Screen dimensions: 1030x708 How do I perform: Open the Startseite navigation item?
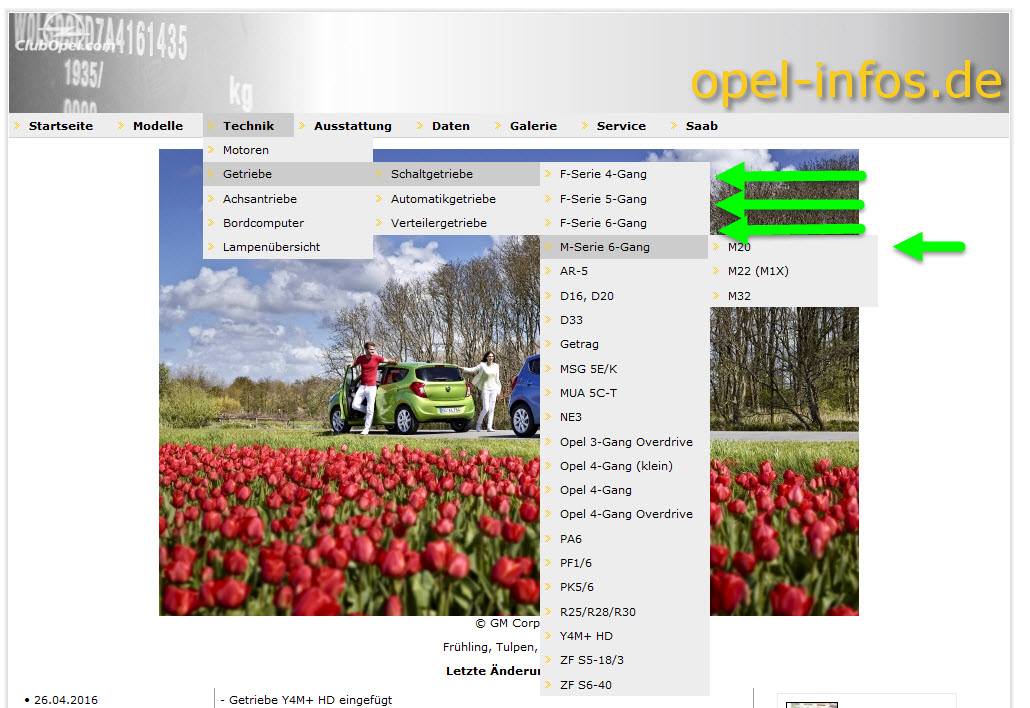pyautogui.click(x=60, y=125)
